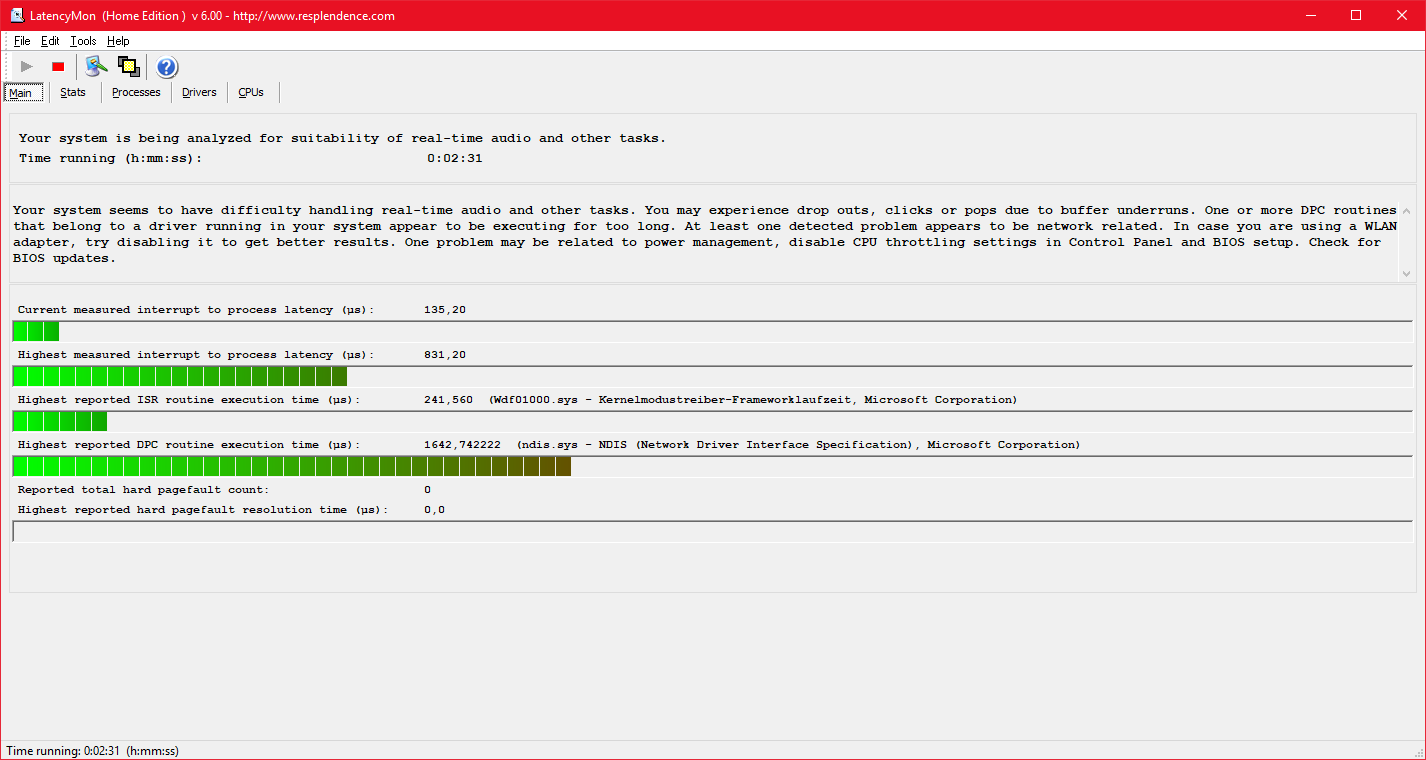Switch to the Drivers tab
This screenshot has height=760, width=1426.
[x=199, y=92]
